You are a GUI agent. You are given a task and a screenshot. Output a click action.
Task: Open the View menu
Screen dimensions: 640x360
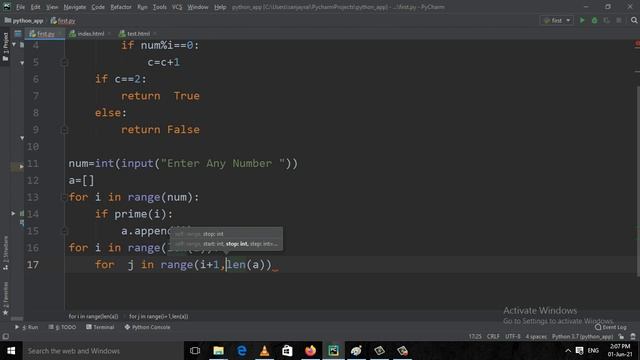point(52,7)
